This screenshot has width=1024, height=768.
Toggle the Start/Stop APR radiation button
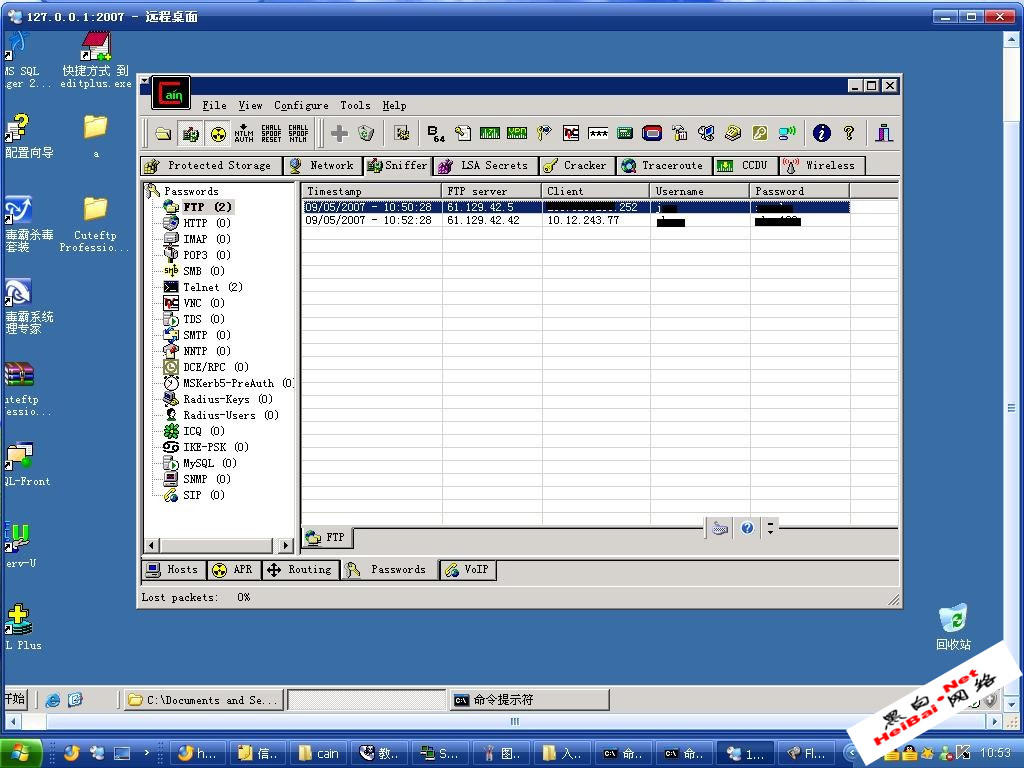coord(218,134)
